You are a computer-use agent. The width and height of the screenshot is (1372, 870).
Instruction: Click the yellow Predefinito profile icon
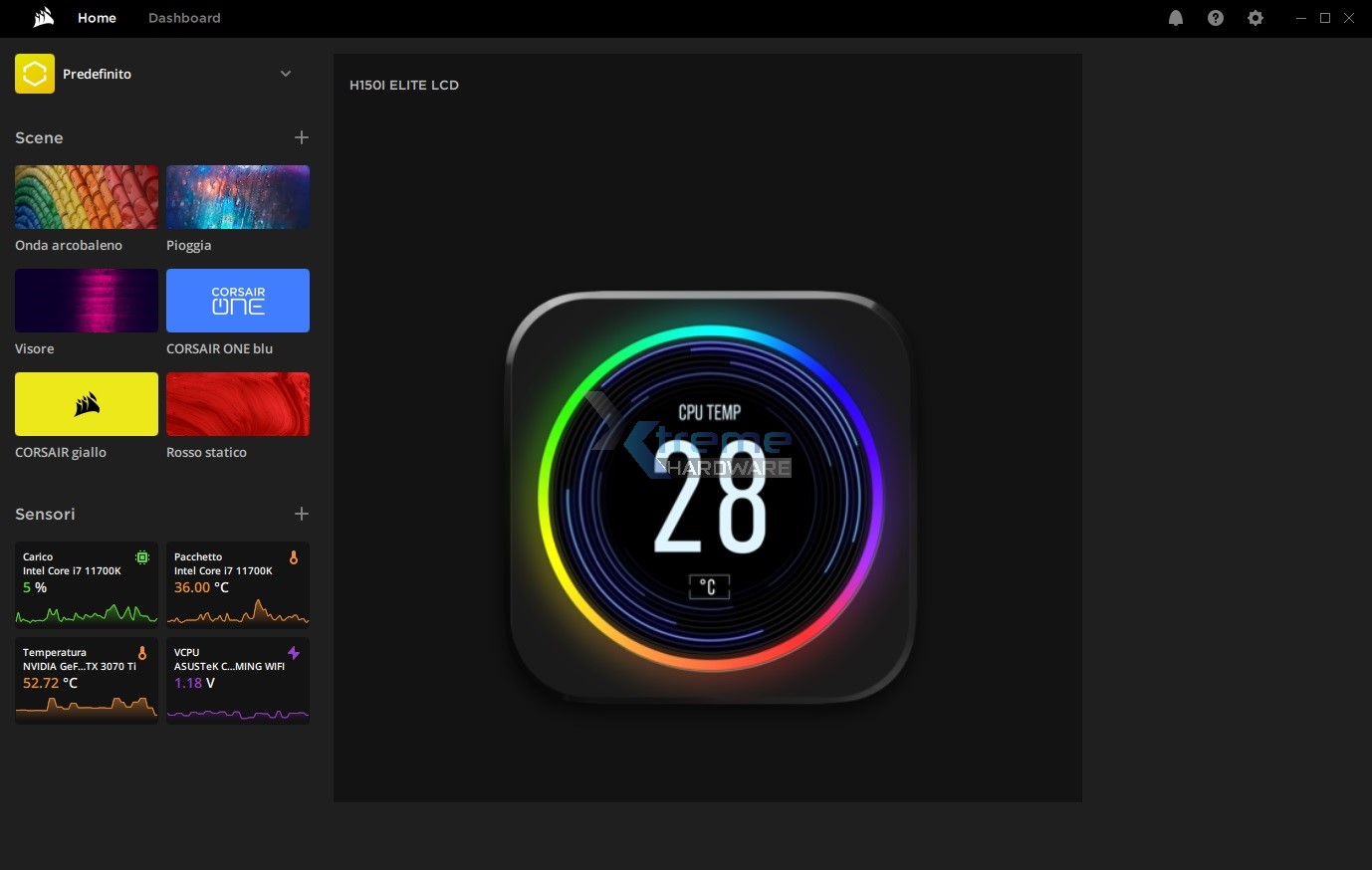point(35,74)
